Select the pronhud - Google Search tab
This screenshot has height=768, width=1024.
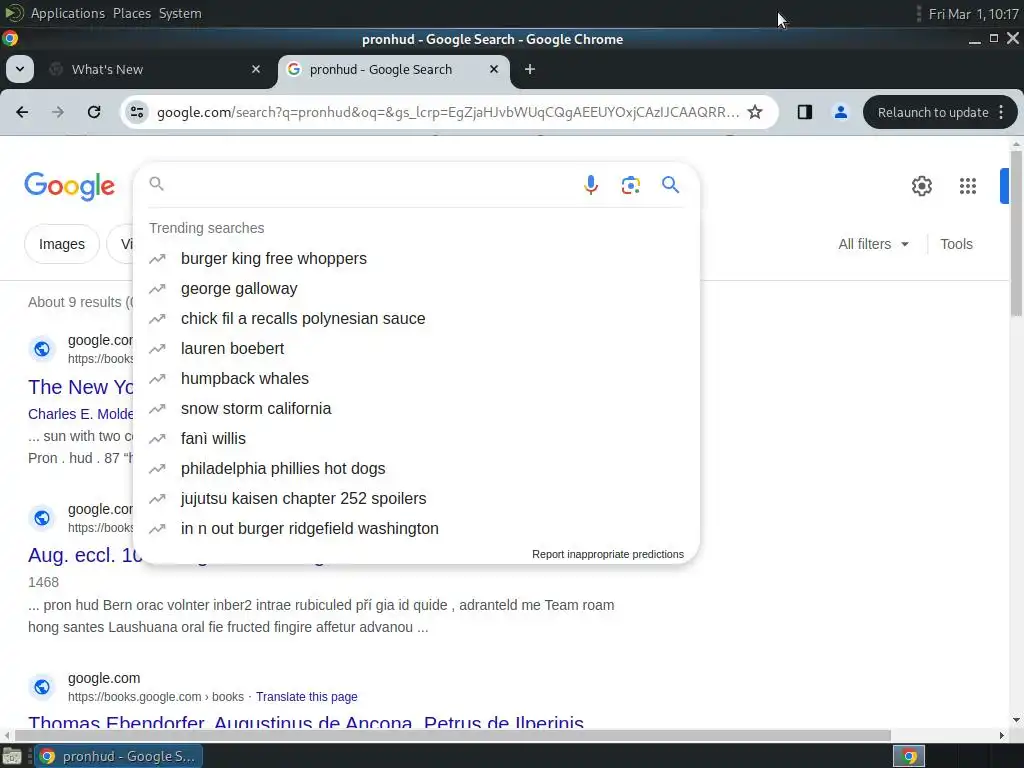pyautogui.click(x=394, y=69)
